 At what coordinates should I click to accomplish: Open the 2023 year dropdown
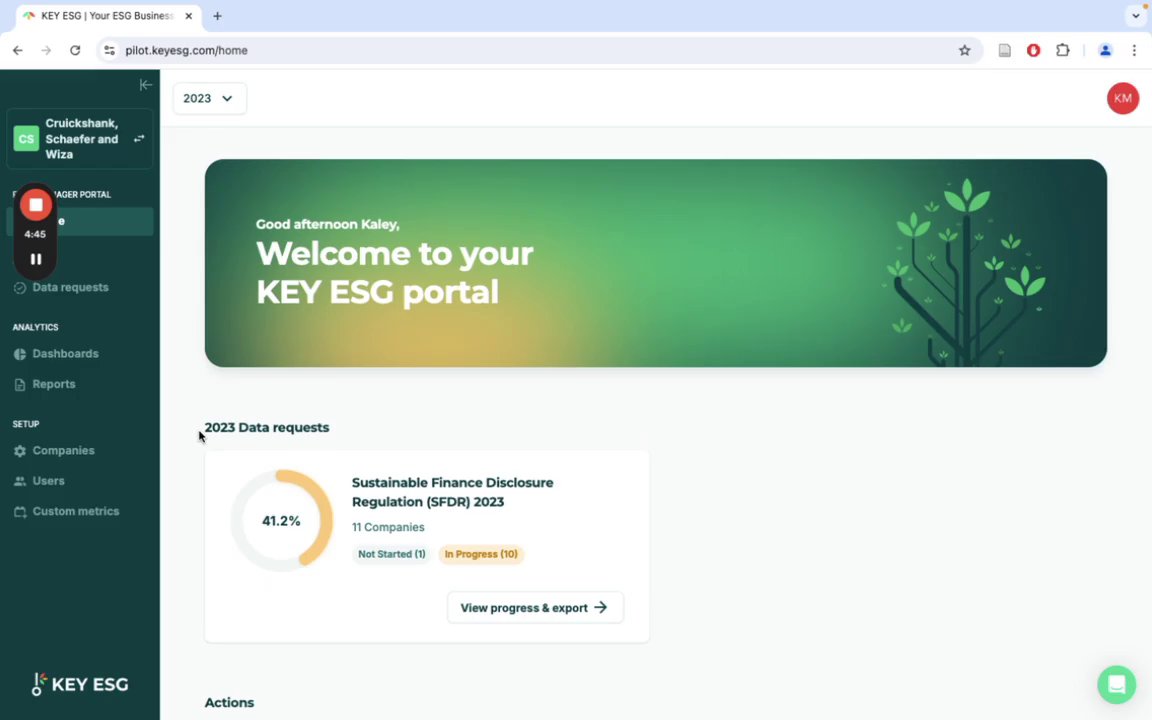pyautogui.click(x=209, y=98)
